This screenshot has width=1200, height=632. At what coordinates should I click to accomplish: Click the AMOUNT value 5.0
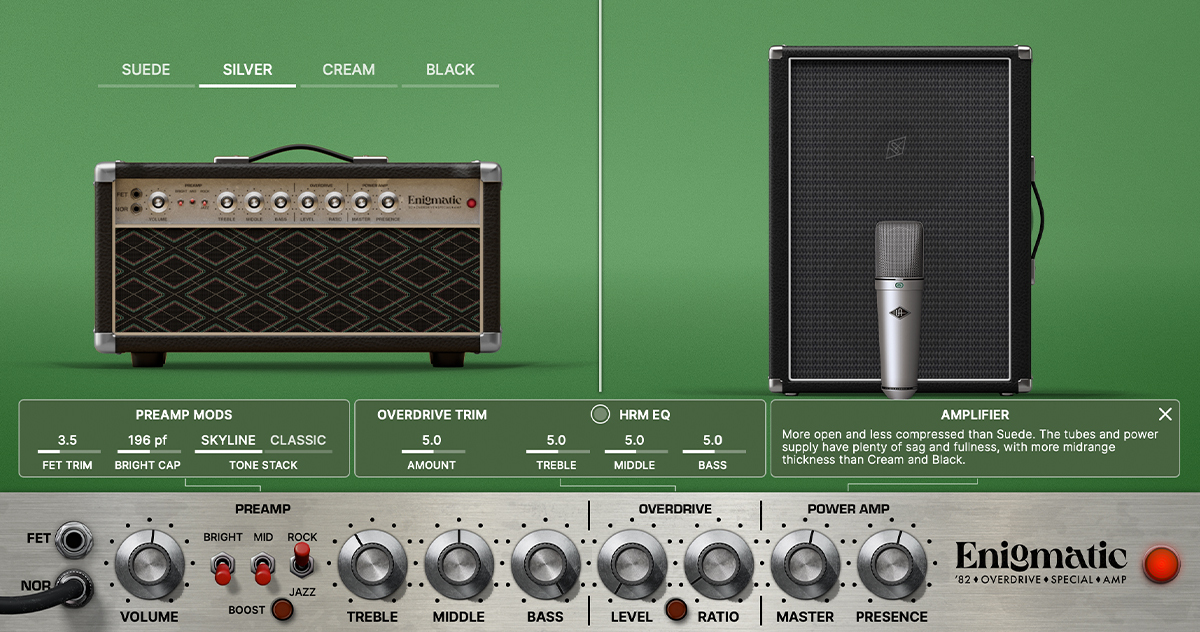[431, 440]
